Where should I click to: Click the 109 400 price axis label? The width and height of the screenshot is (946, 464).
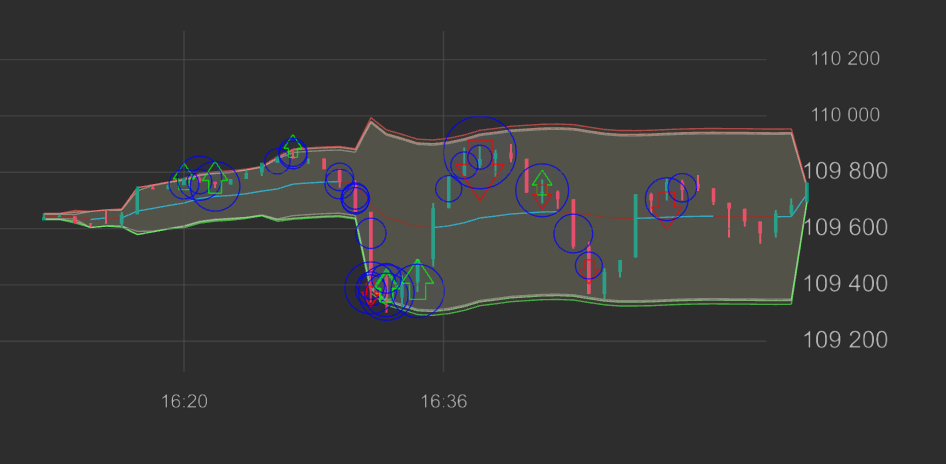(x=845, y=284)
